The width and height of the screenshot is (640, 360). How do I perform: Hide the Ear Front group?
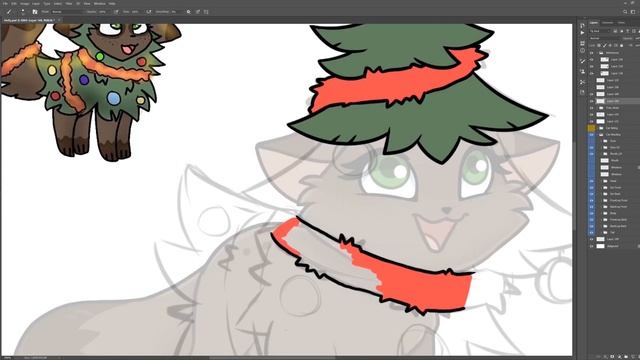coord(592,188)
